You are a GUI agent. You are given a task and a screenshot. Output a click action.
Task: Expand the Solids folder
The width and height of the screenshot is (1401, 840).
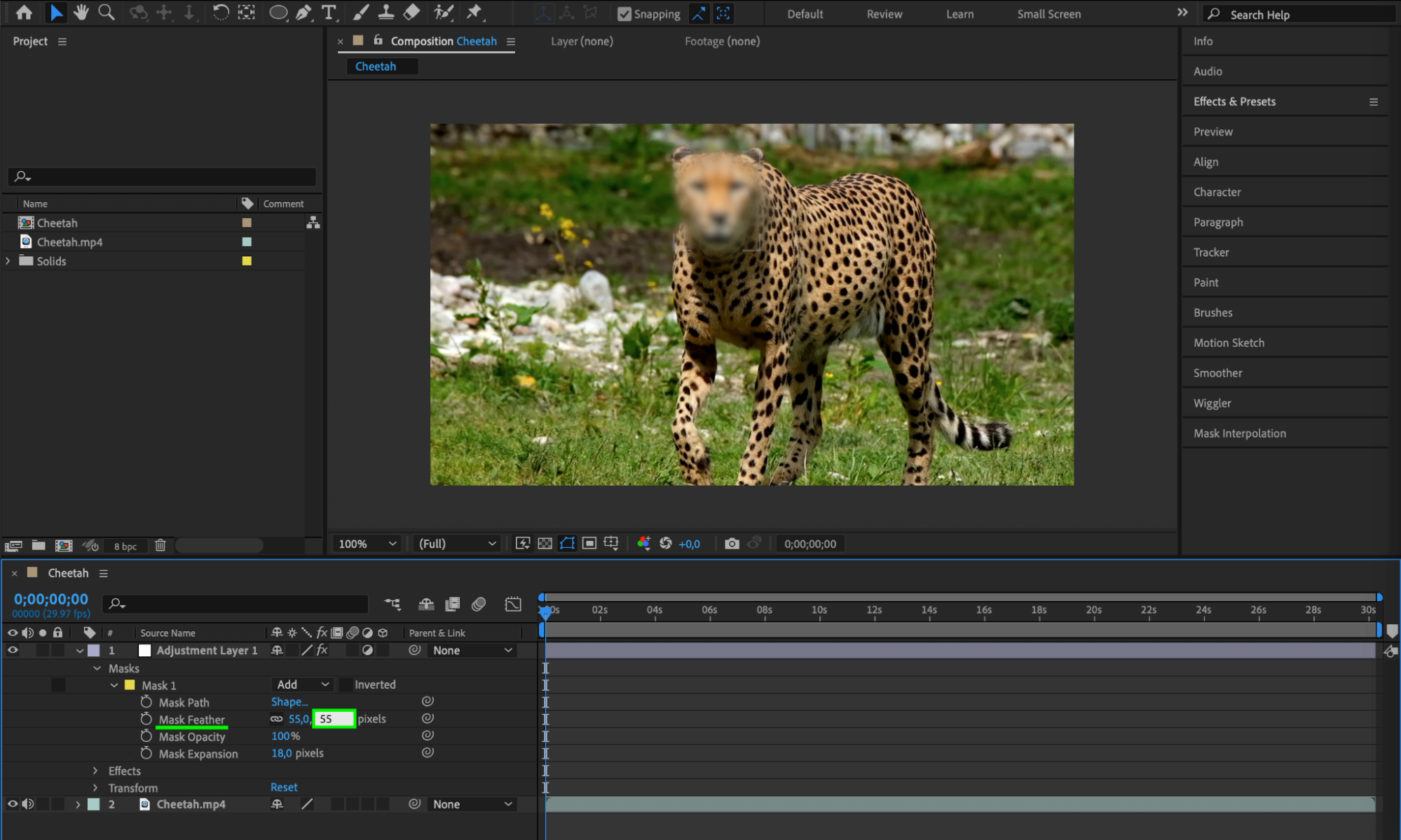click(8, 261)
